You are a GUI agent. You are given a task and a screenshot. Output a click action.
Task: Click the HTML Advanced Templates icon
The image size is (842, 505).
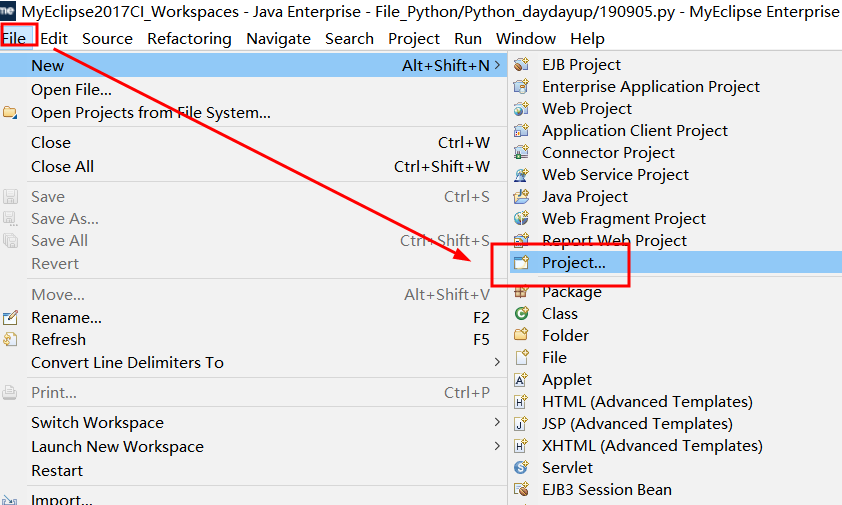click(x=521, y=402)
